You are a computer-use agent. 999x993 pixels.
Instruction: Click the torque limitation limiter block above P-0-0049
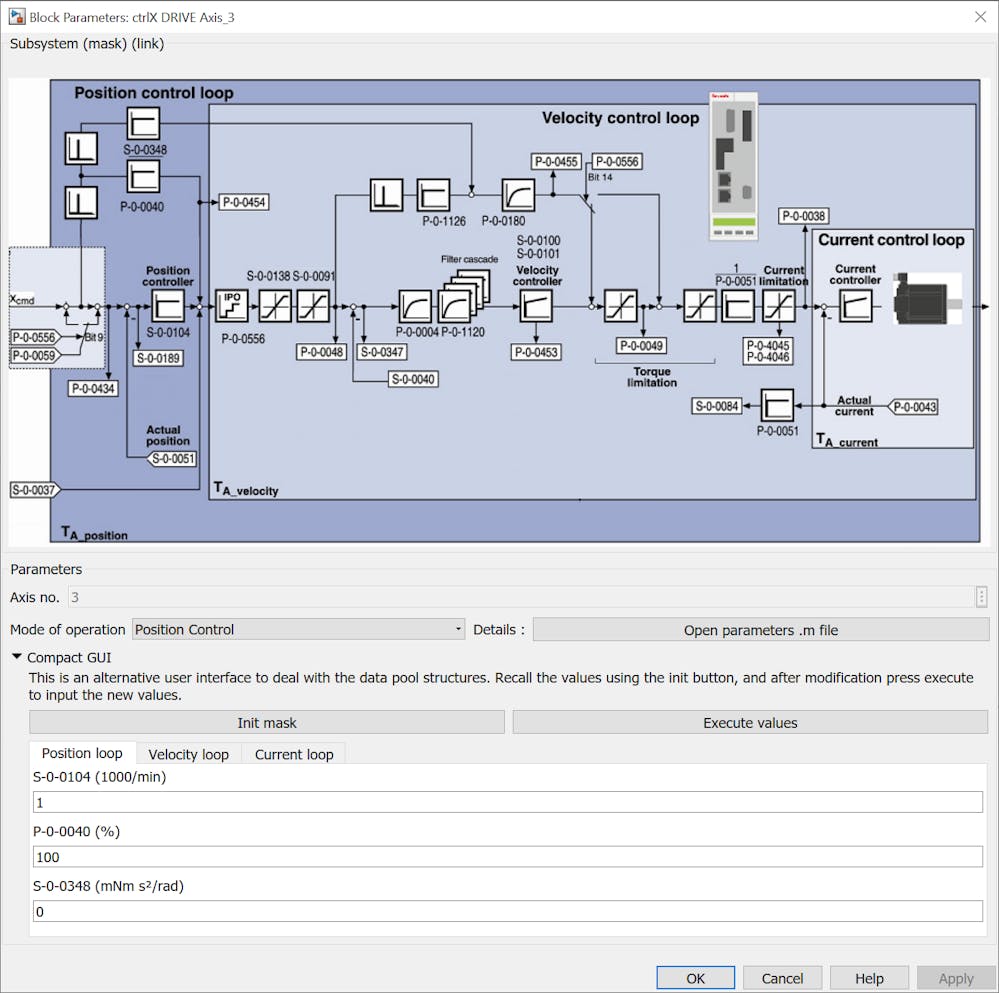pyautogui.click(x=620, y=306)
